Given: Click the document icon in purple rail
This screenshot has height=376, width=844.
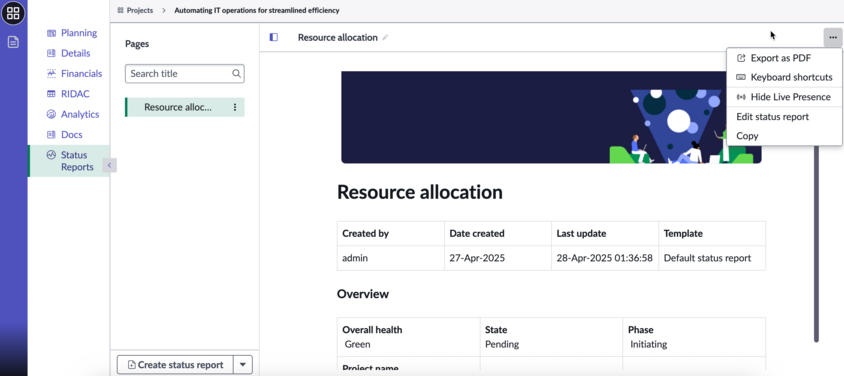Looking at the screenshot, I should click(13, 42).
